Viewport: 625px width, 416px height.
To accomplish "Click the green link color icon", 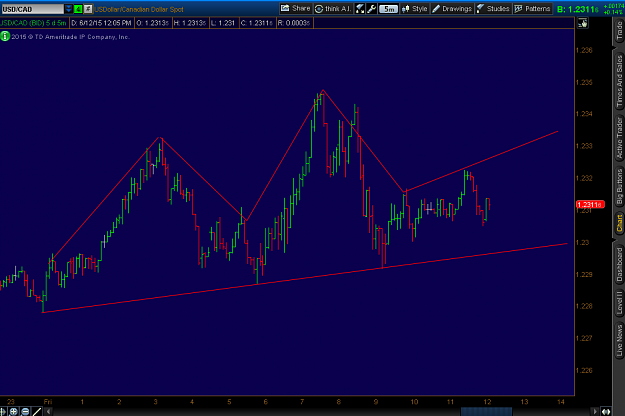I will tap(78, 9).
